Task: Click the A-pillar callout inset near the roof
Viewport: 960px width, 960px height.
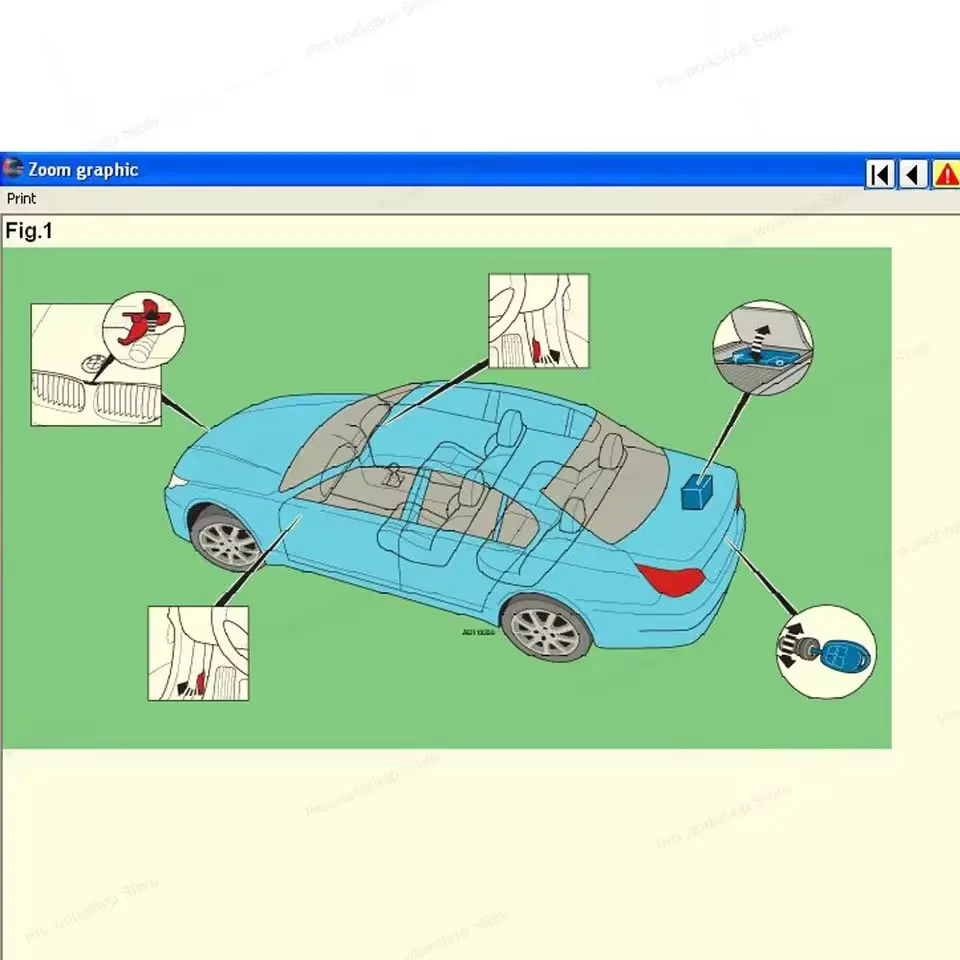Action: point(538,320)
